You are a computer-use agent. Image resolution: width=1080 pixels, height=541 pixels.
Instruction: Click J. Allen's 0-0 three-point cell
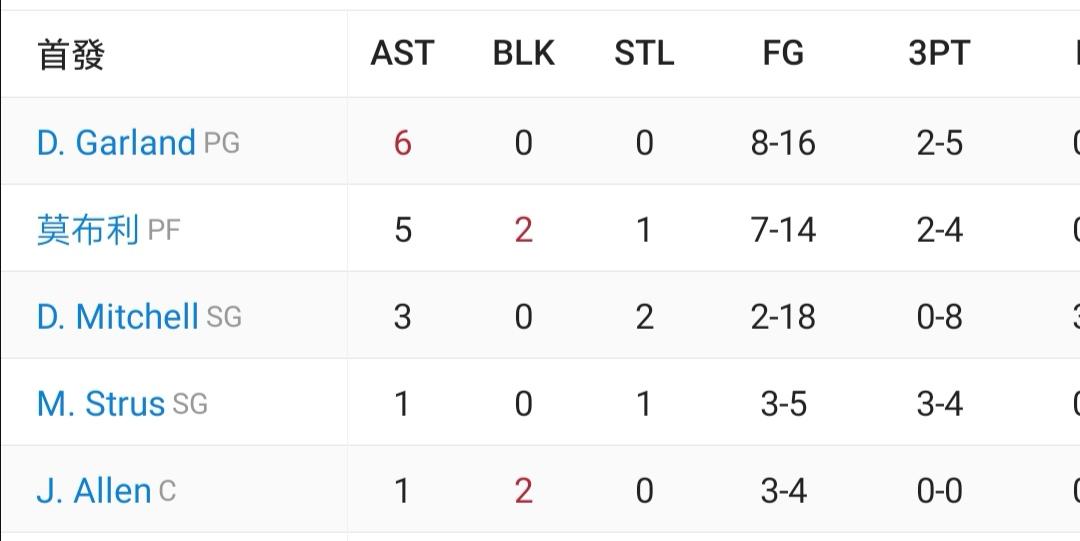click(939, 491)
